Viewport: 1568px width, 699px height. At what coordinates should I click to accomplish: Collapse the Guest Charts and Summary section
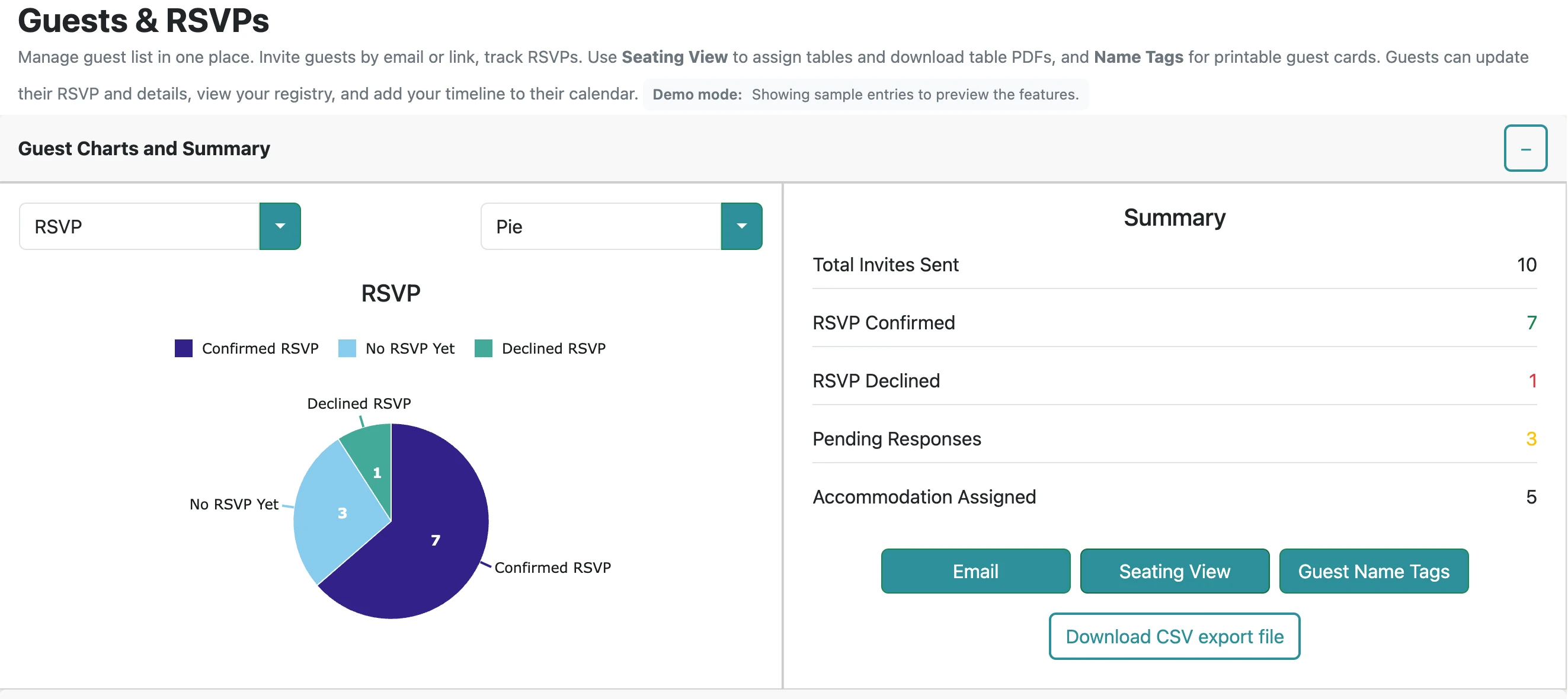pyautogui.click(x=1525, y=149)
